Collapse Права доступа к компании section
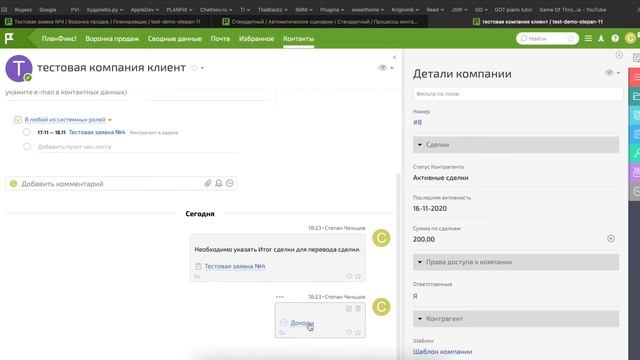The image size is (640, 360). point(516,262)
